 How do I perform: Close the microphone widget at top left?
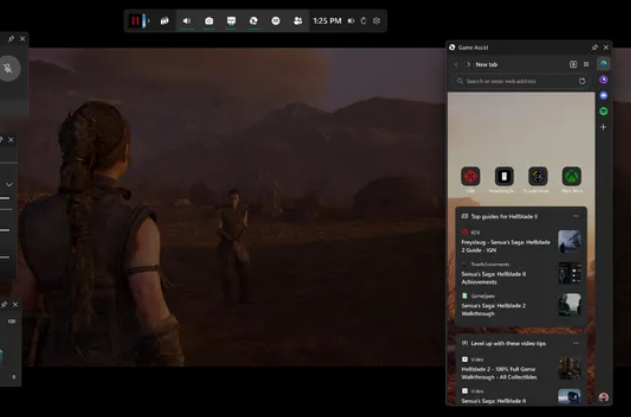tap(23, 39)
